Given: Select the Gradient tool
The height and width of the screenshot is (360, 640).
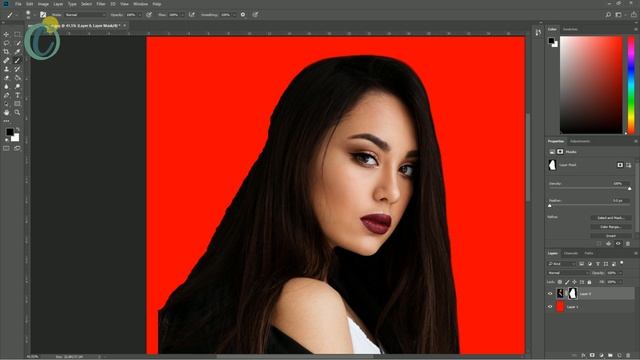Looking at the screenshot, I should click(x=17, y=78).
